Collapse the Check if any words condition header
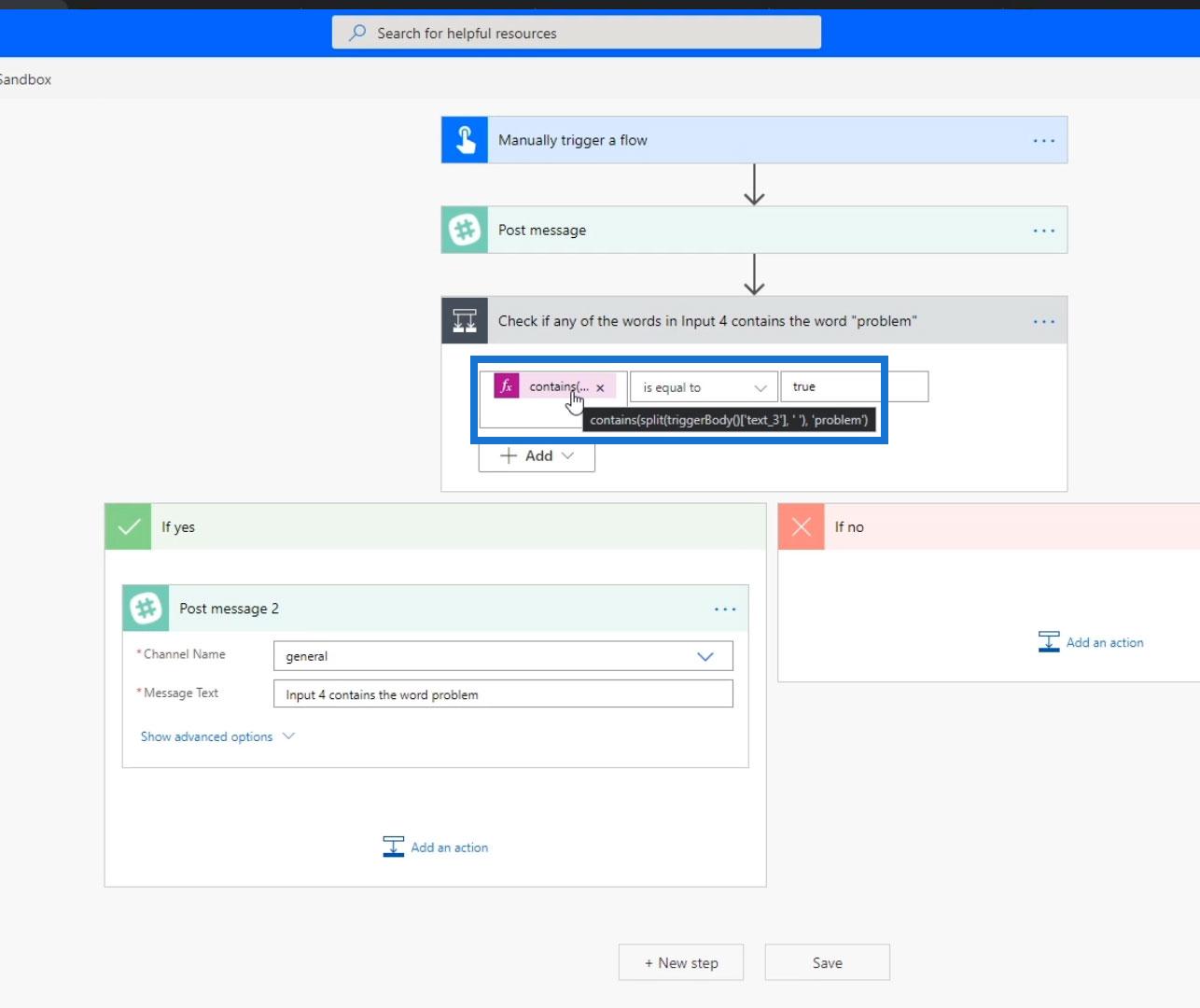This screenshot has height=1008, width=1200. click(x=754, y=320)
